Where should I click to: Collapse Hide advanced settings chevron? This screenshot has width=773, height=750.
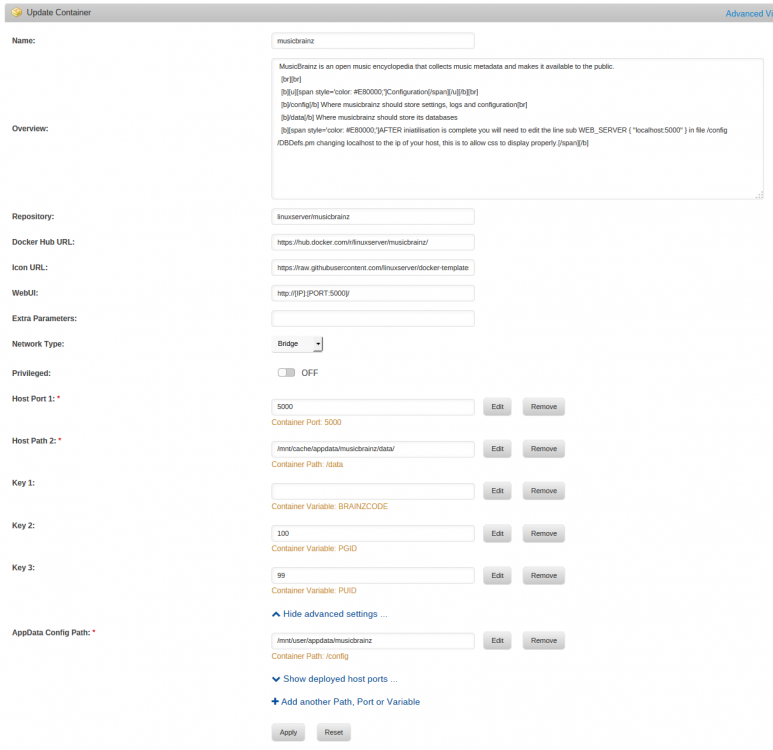[276, 614]
